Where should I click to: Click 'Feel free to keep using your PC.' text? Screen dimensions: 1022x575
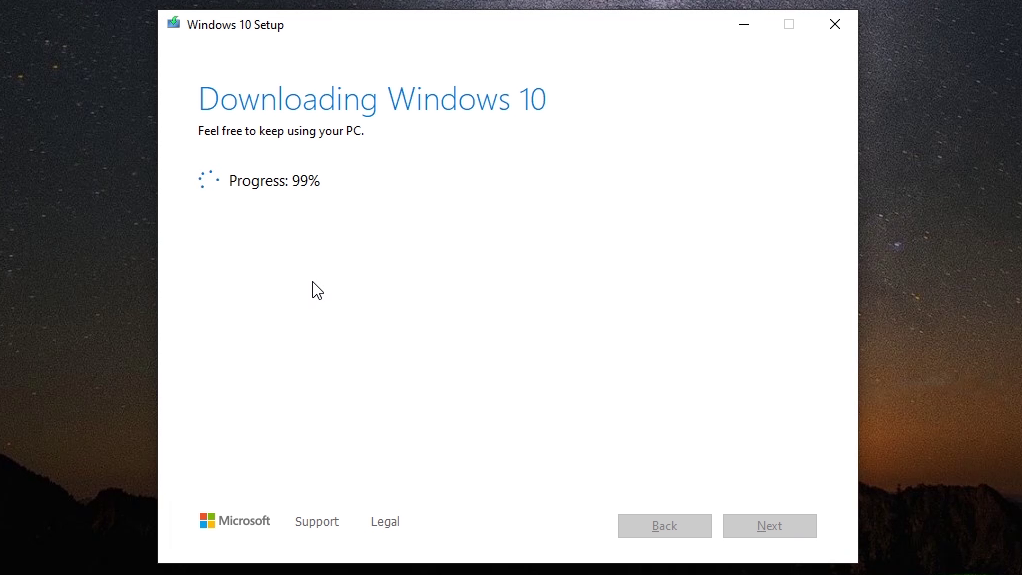tap(281, 131)
